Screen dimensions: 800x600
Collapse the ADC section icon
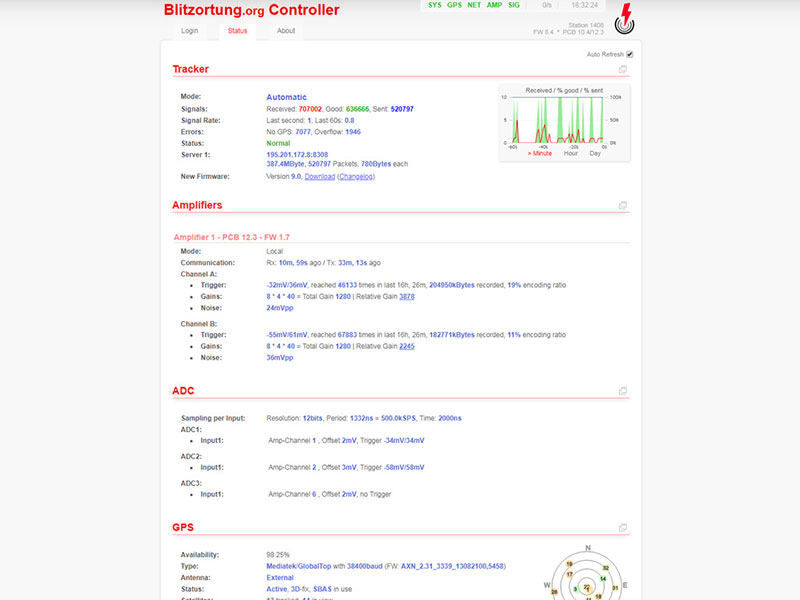pyautogui.click(x=622, y=391)
